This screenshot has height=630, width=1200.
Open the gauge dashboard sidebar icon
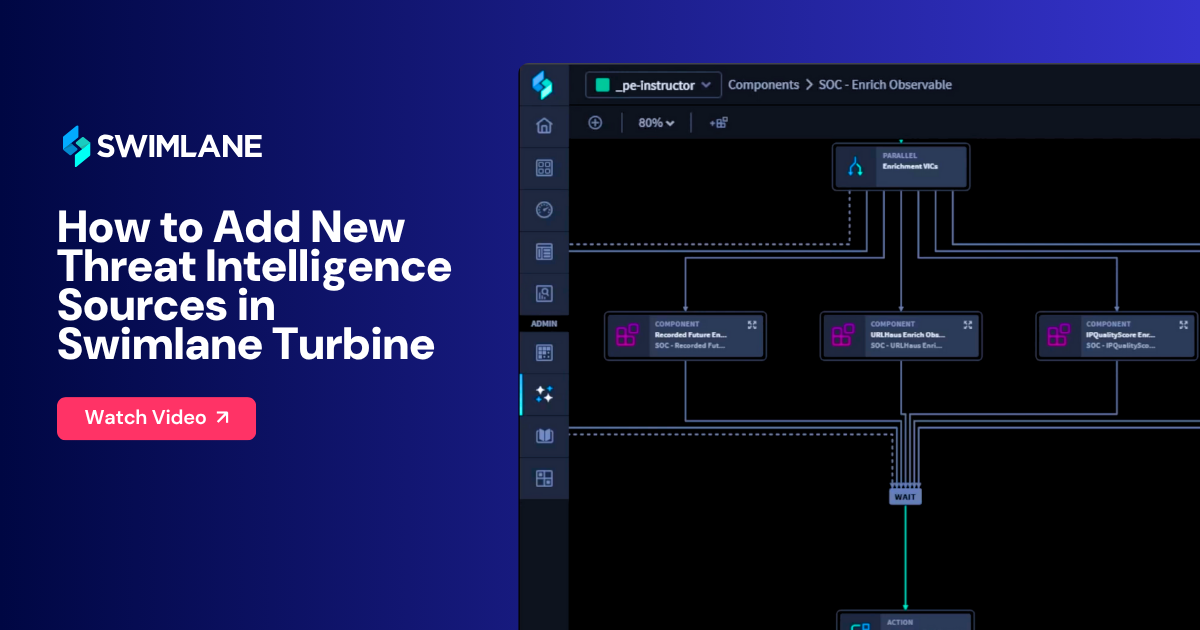tap(544, 210)
